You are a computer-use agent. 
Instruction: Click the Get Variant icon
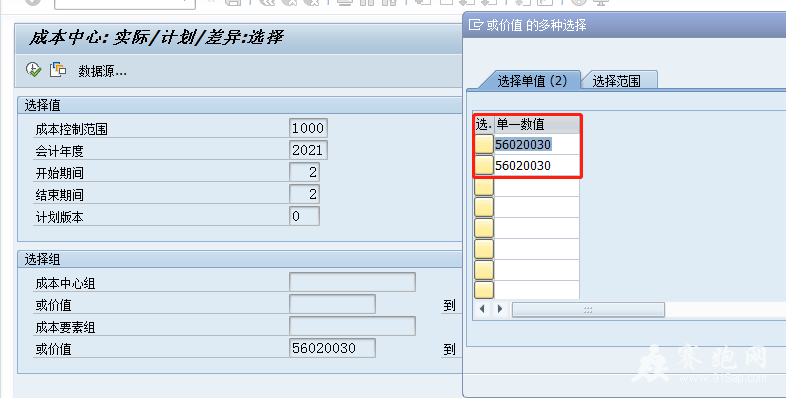58,70
